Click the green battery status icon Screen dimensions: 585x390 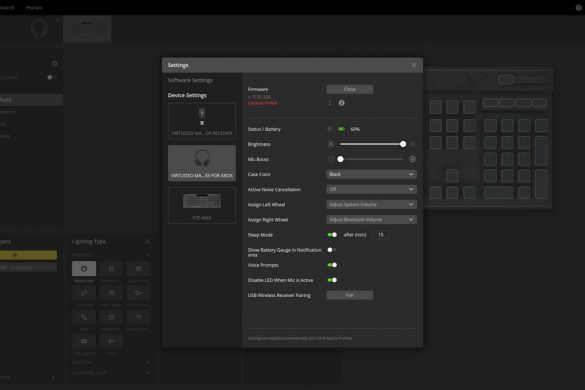[341, 129]
